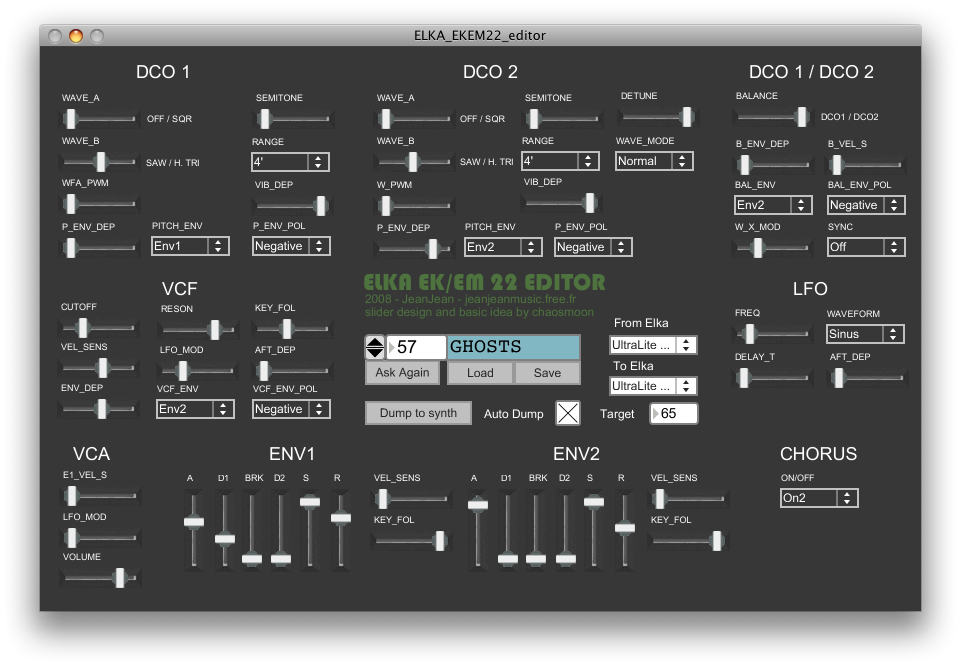Image resolution: width=961 pixels, height=666 pixels.
Task: Click the VCF LFO_MOD slider
Action: click(197, 370)
